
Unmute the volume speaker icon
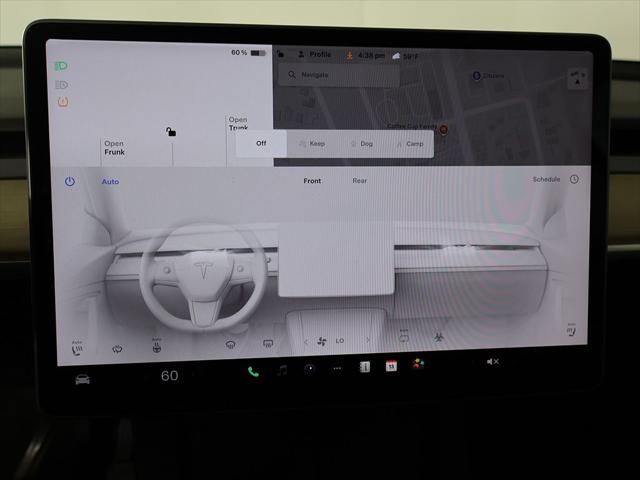(493, 362)
